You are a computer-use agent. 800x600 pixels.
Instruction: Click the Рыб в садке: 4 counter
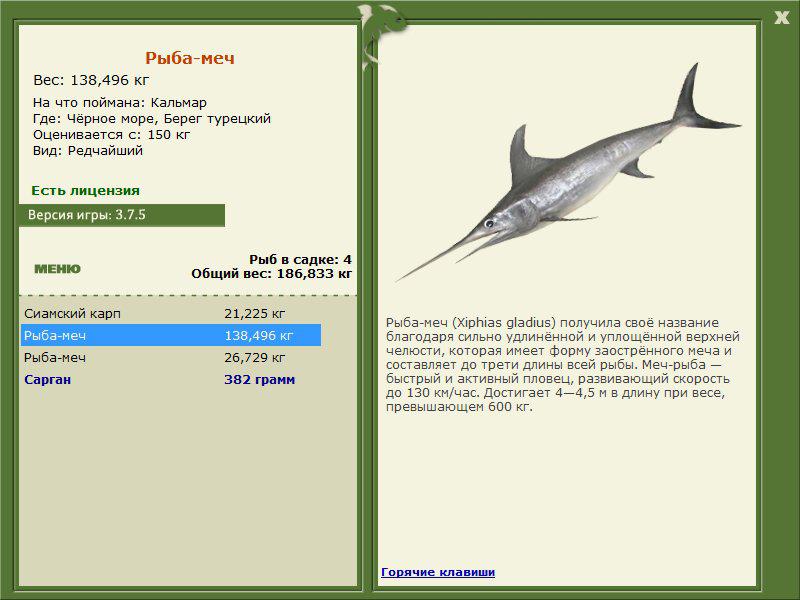300,259
